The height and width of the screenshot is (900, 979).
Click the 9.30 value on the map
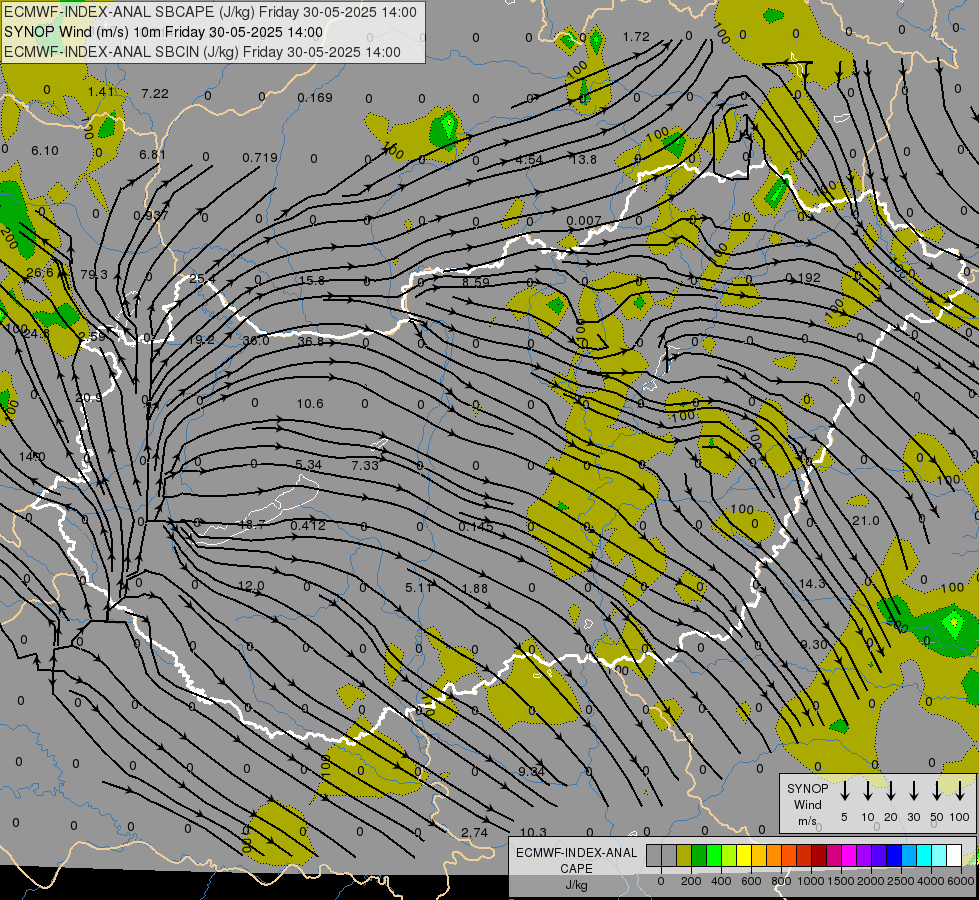click(x=814, y=645)
